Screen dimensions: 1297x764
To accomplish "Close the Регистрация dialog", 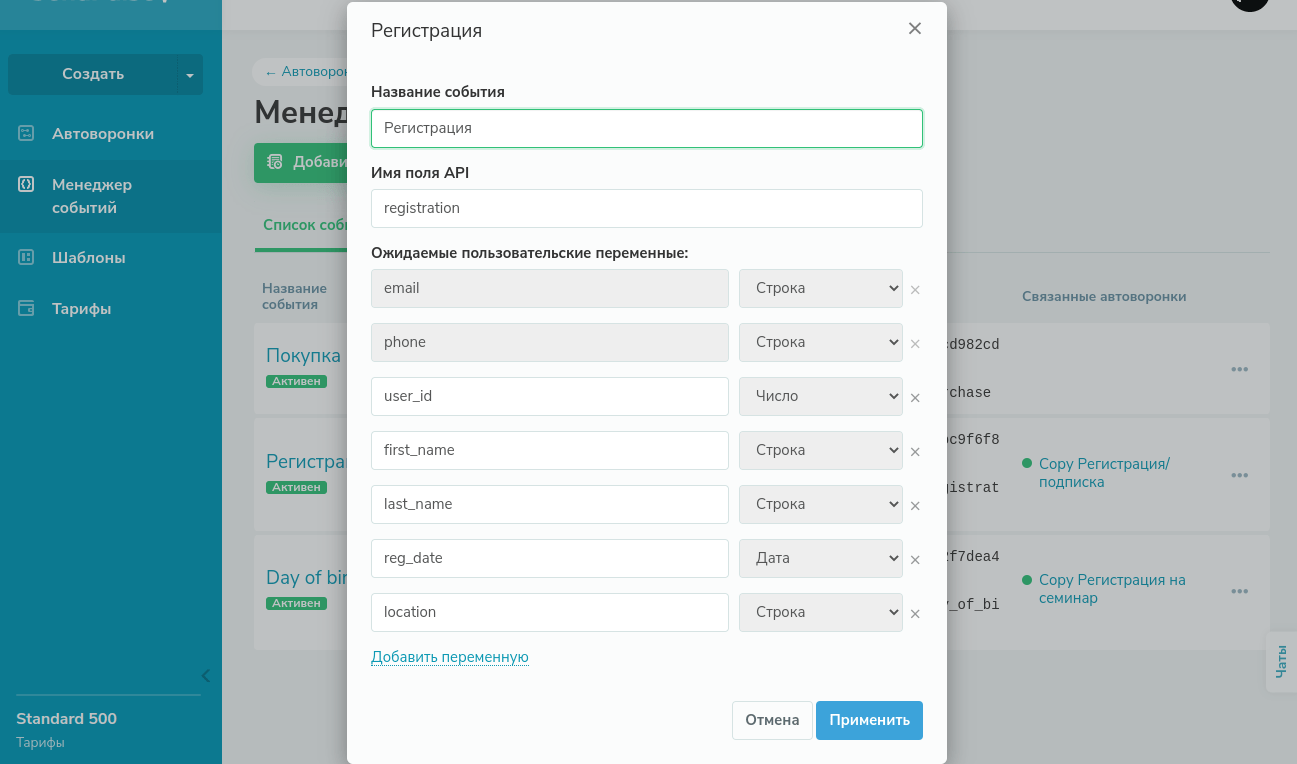I will point(914,29).
